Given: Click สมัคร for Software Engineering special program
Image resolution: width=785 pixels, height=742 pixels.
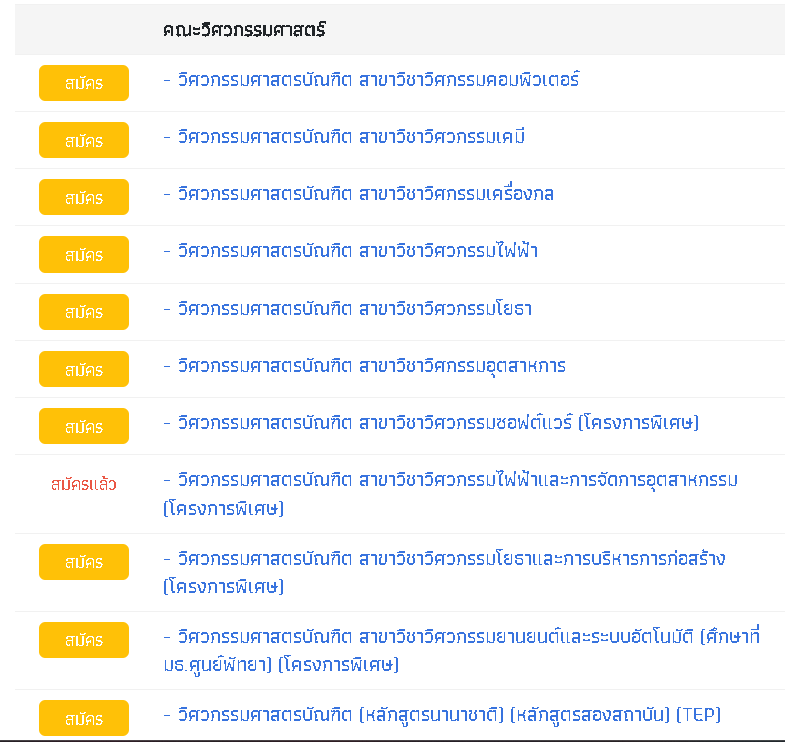Looking at the screenshot, I should click(84, 426).
